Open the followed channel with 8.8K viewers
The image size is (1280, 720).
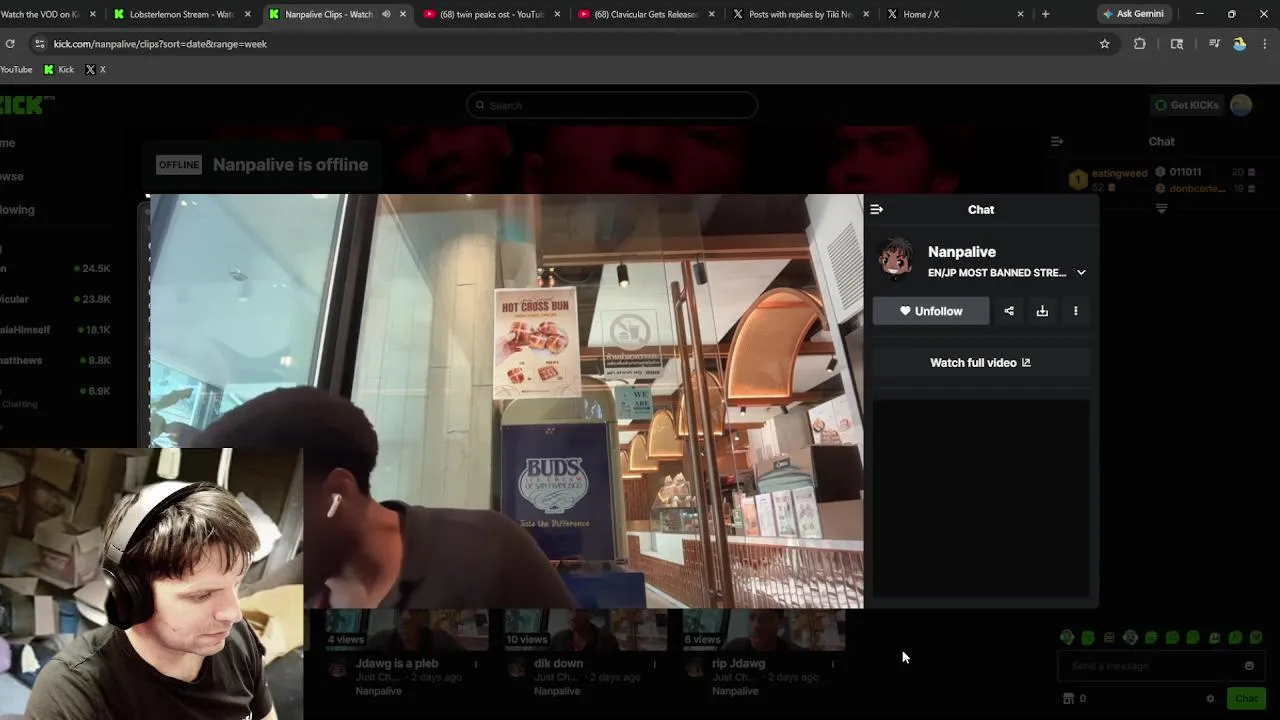pyautogui.click(x=57, y=360)
